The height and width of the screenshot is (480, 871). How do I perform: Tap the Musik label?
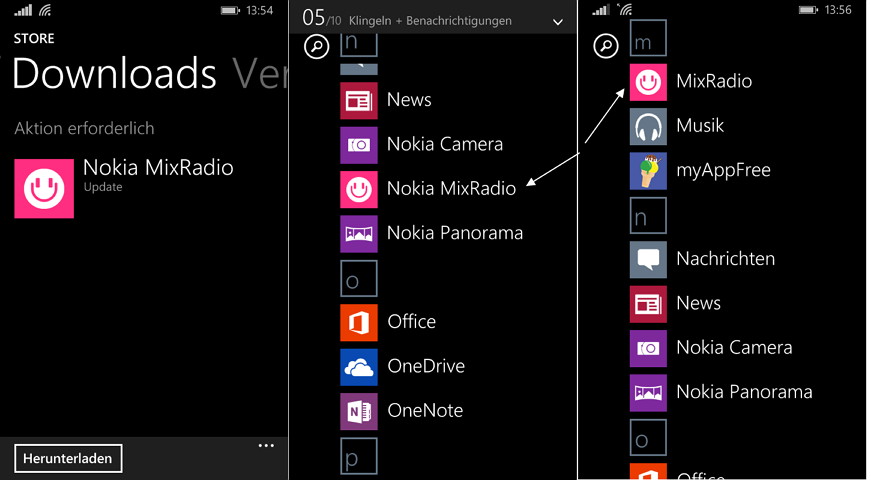tap(700, 126)
